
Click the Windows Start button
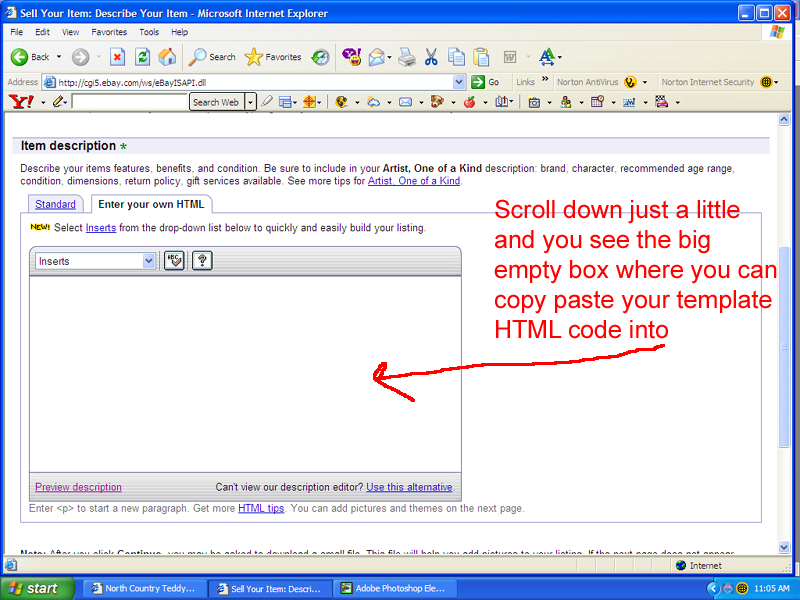click(x=32, y=588)
